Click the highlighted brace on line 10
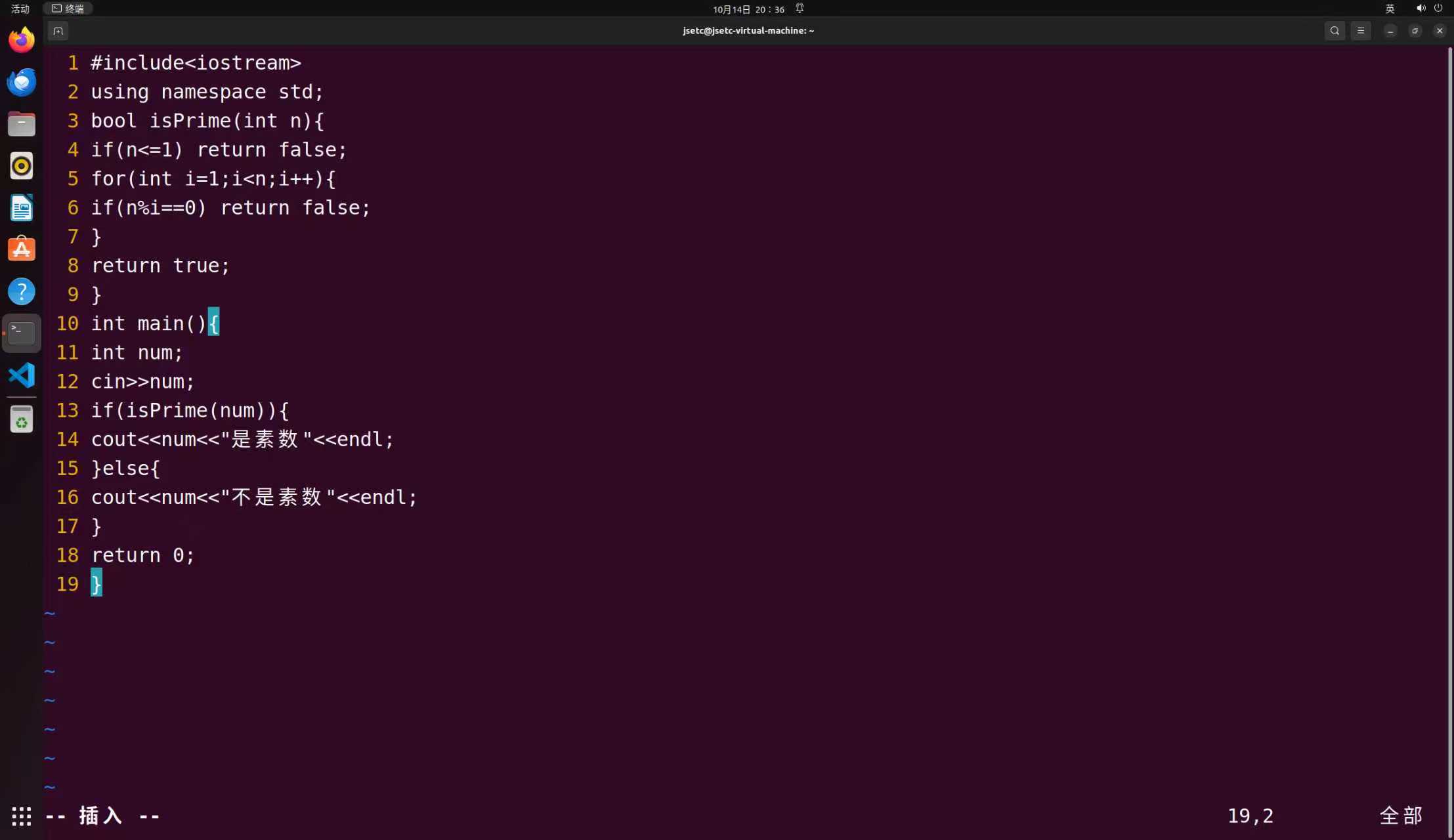This screenshot has height=840, width=1454. click(214, 323)
